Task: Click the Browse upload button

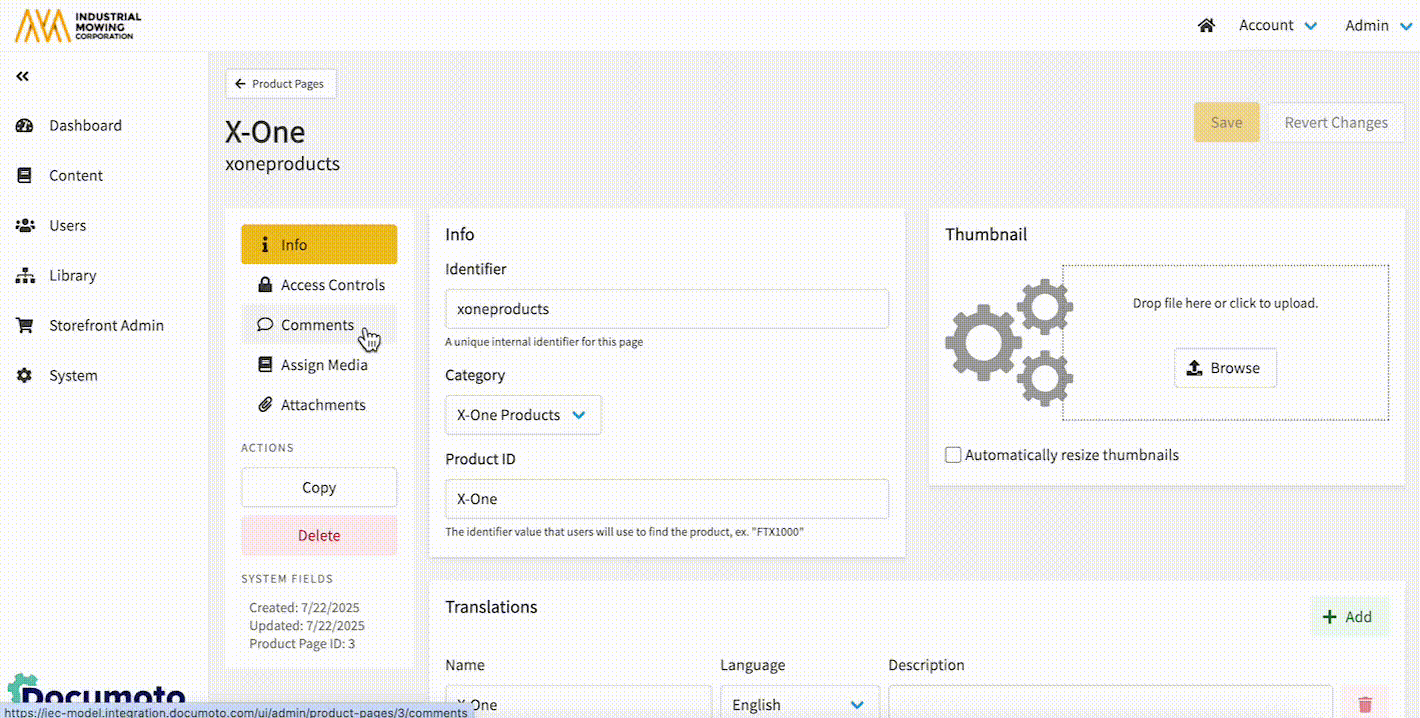Action: click(x=1224, y=368)
